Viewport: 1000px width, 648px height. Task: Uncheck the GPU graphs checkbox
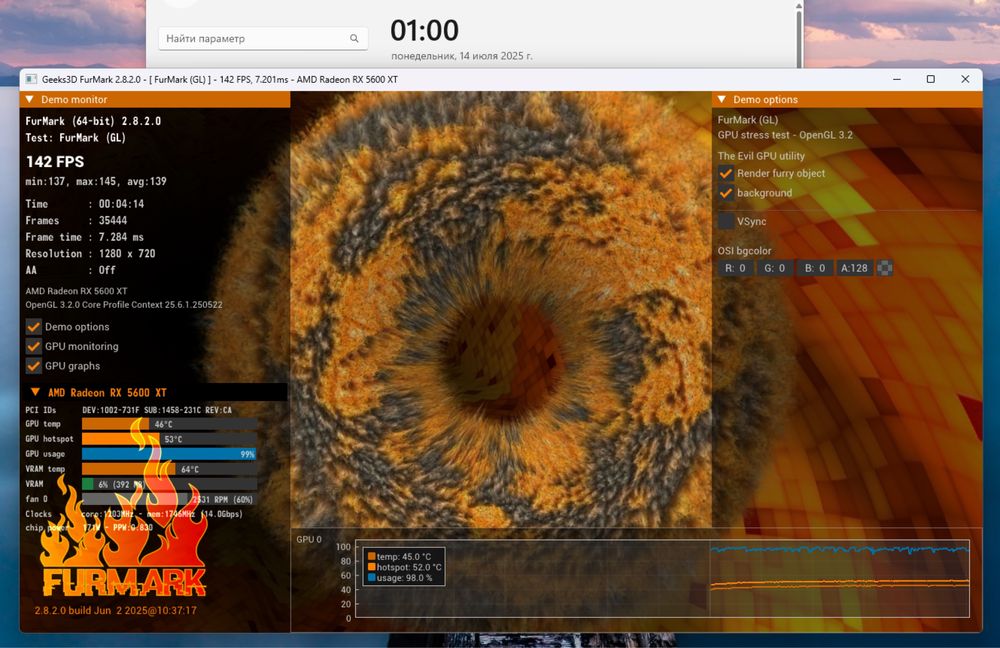(34, 366)
